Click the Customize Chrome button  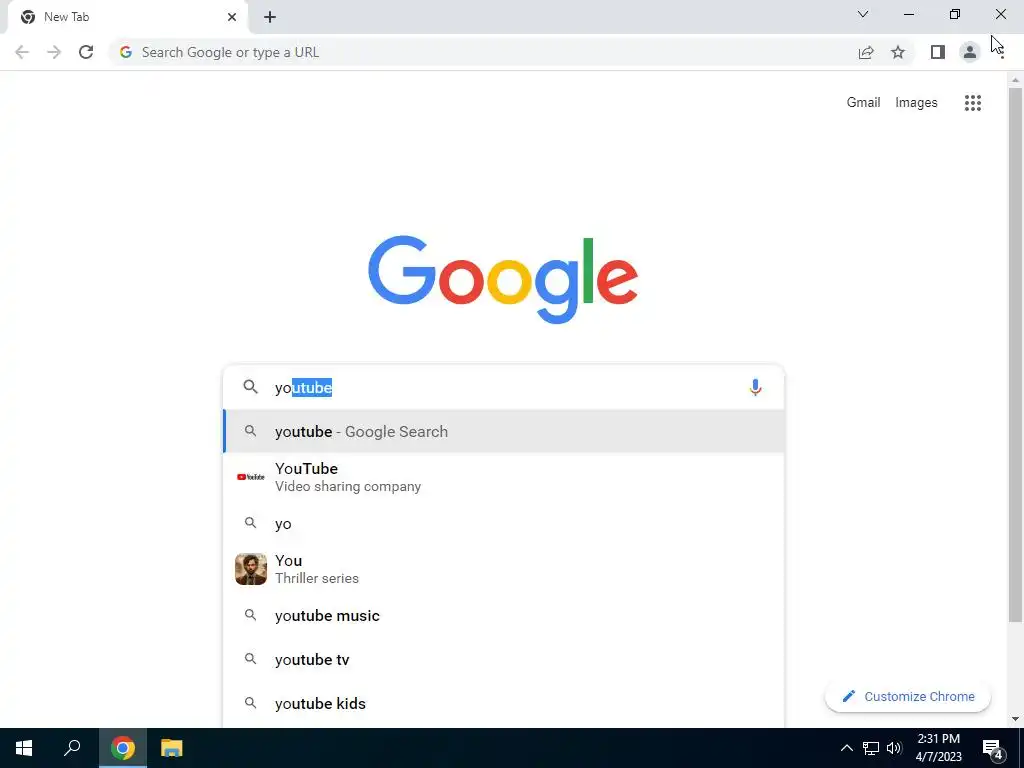[x=908, y=697]
